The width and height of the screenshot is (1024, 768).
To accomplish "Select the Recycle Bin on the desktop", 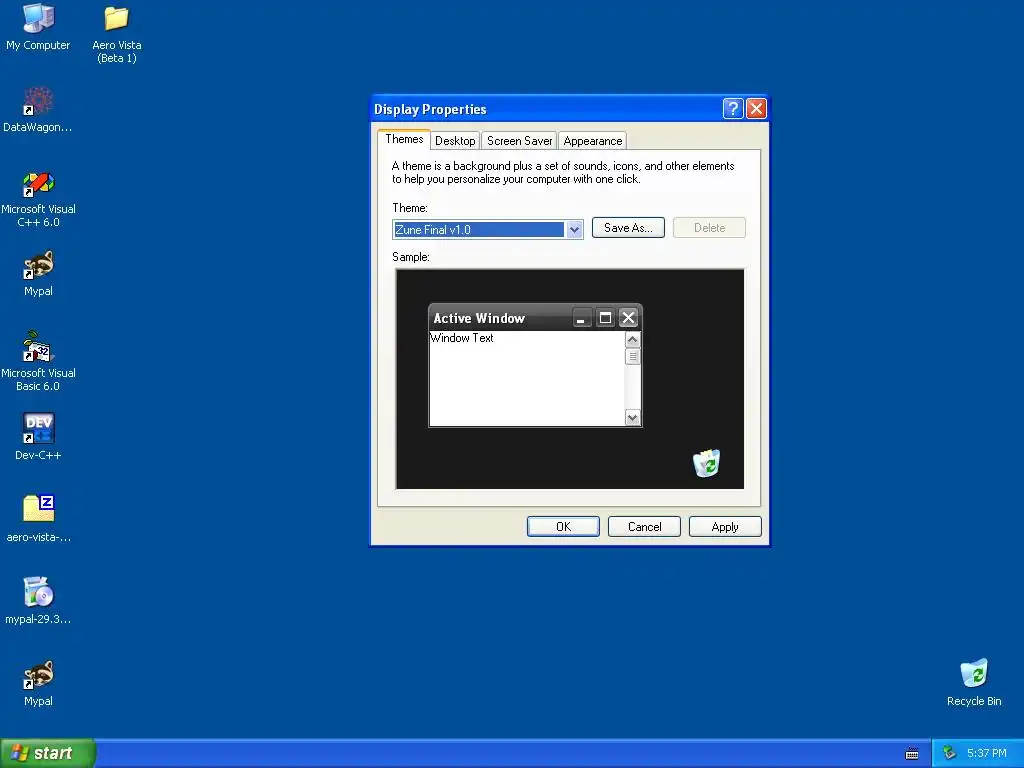I will pos(974,682).
